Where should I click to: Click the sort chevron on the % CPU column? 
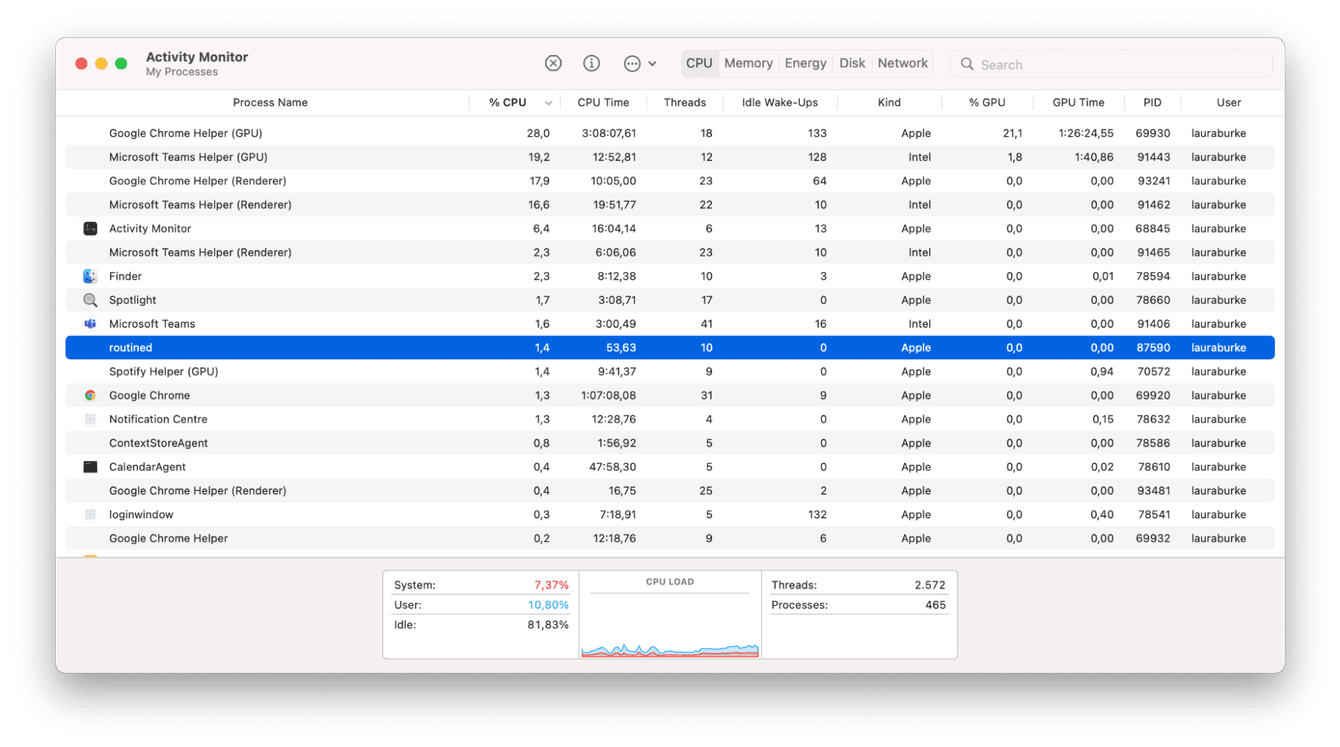(x=547, y=101)
